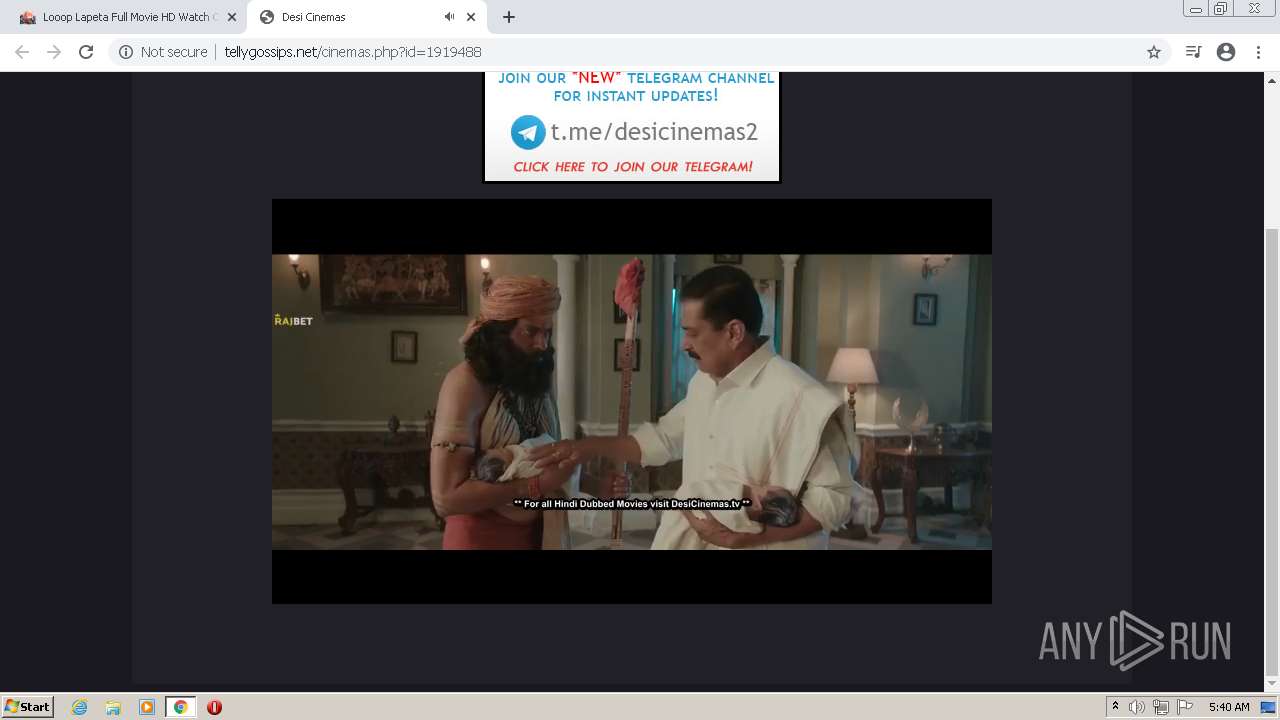Open the media control button

coord(1193,52)
